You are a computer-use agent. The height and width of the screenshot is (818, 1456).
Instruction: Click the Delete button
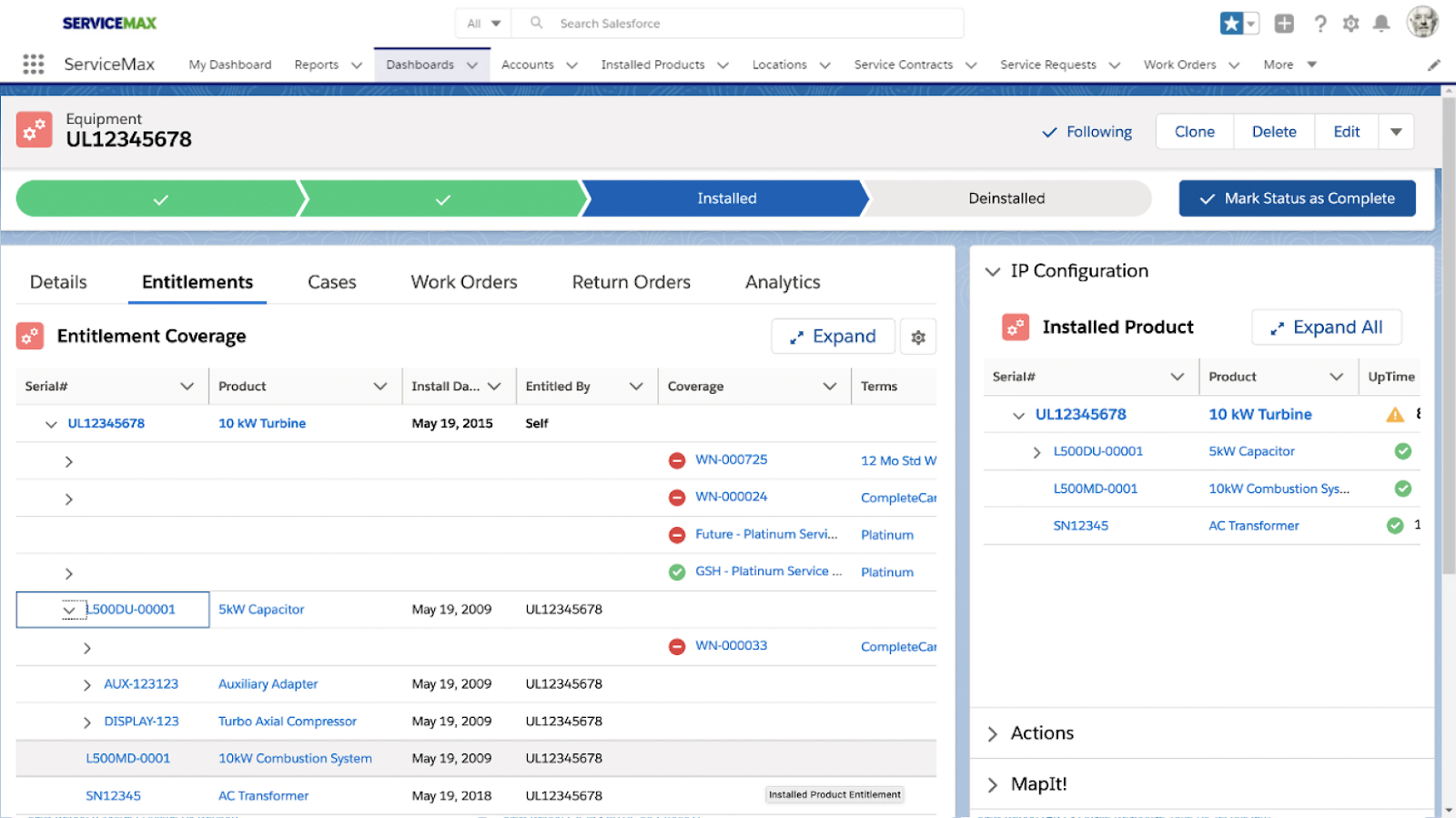coord(1274,132)
